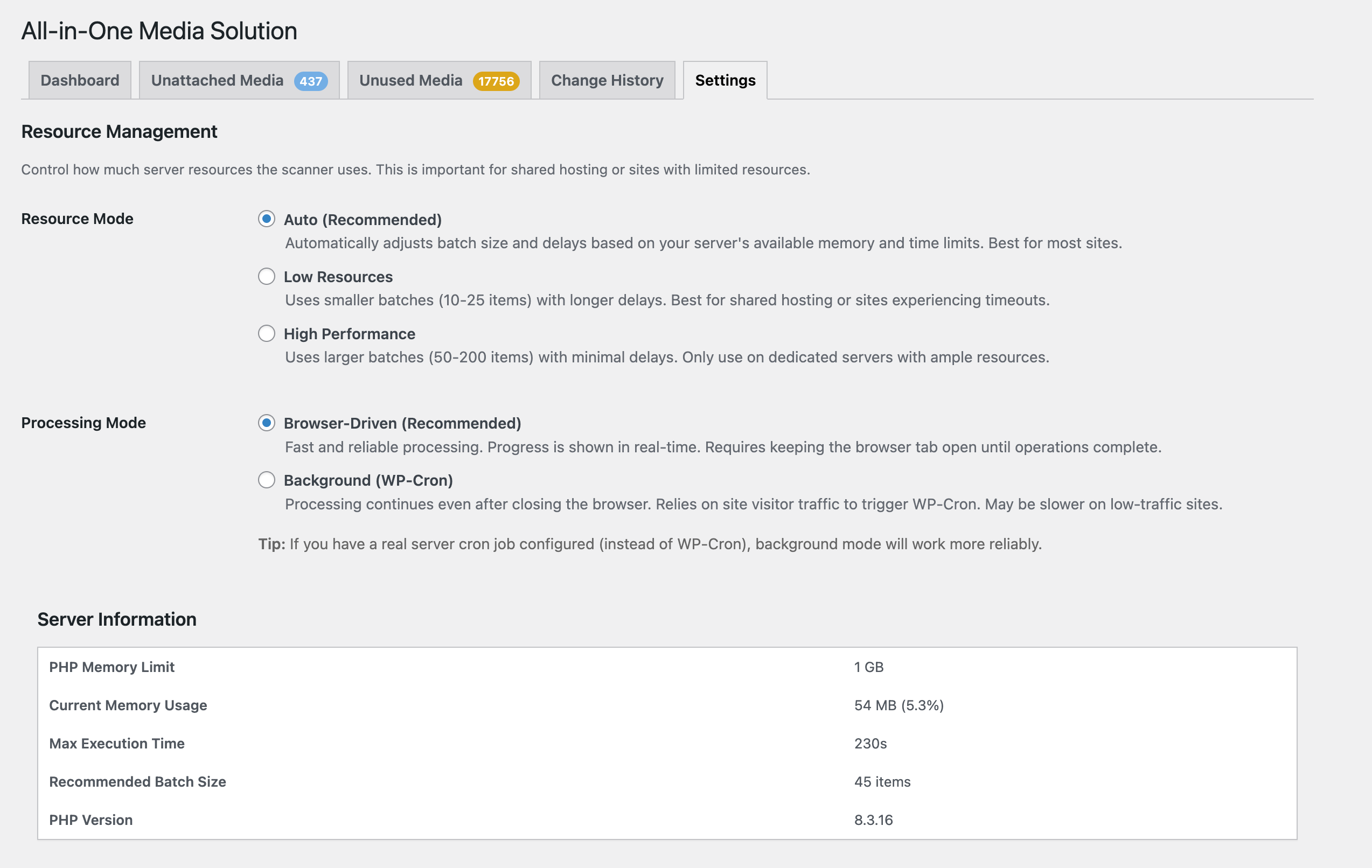The height and width of the screenshot is (868, 1372).
Task: Click the Recommended Batch Size value
Action: 882,781
